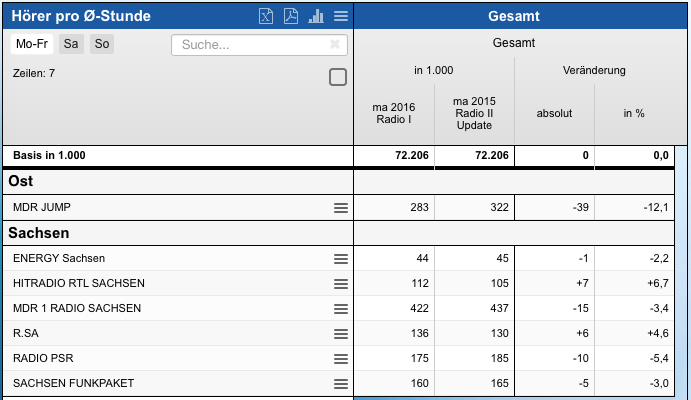Viewport: 691px width, 400px height.
Task: Export table as PDF document
Action: pos(291,16)
